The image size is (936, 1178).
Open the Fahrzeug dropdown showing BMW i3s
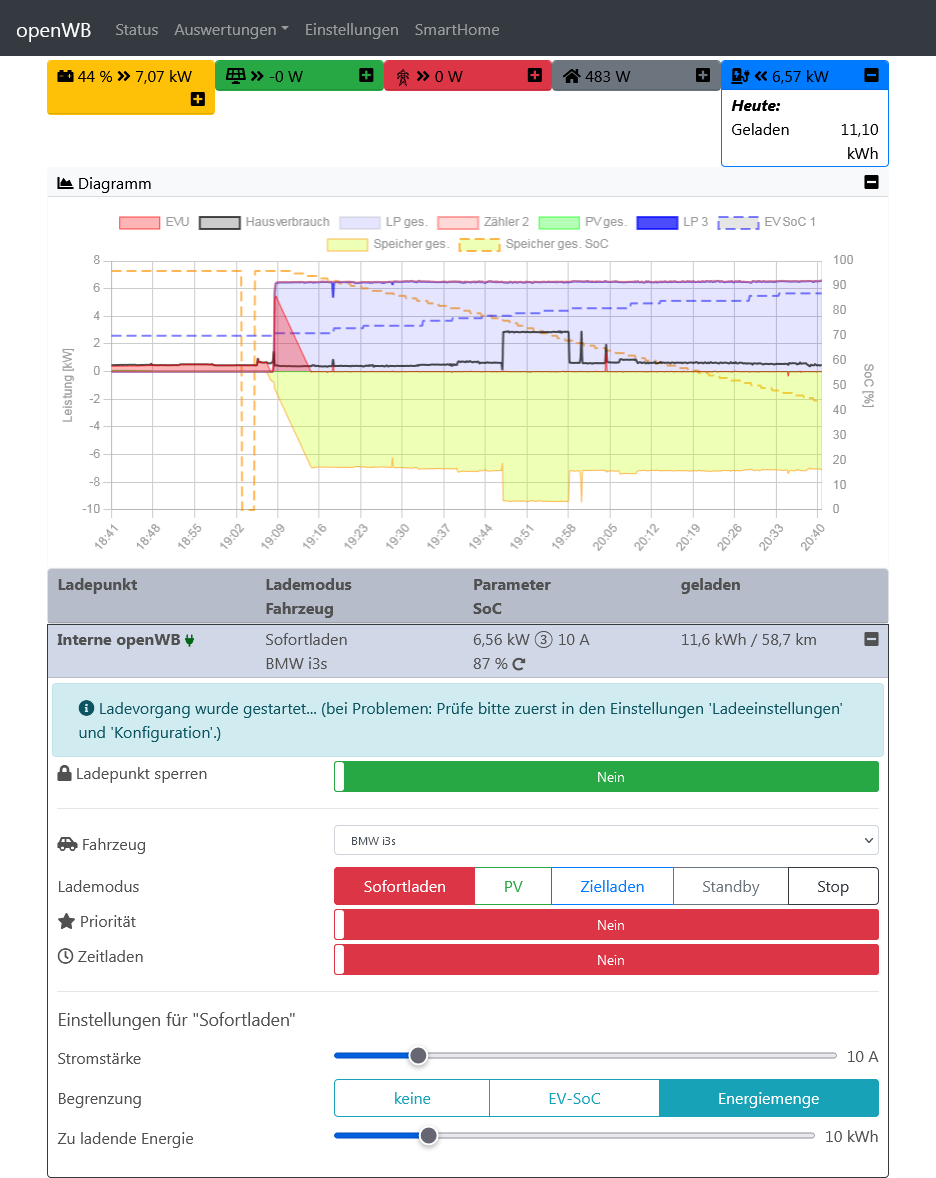click(x=606, y=841)
